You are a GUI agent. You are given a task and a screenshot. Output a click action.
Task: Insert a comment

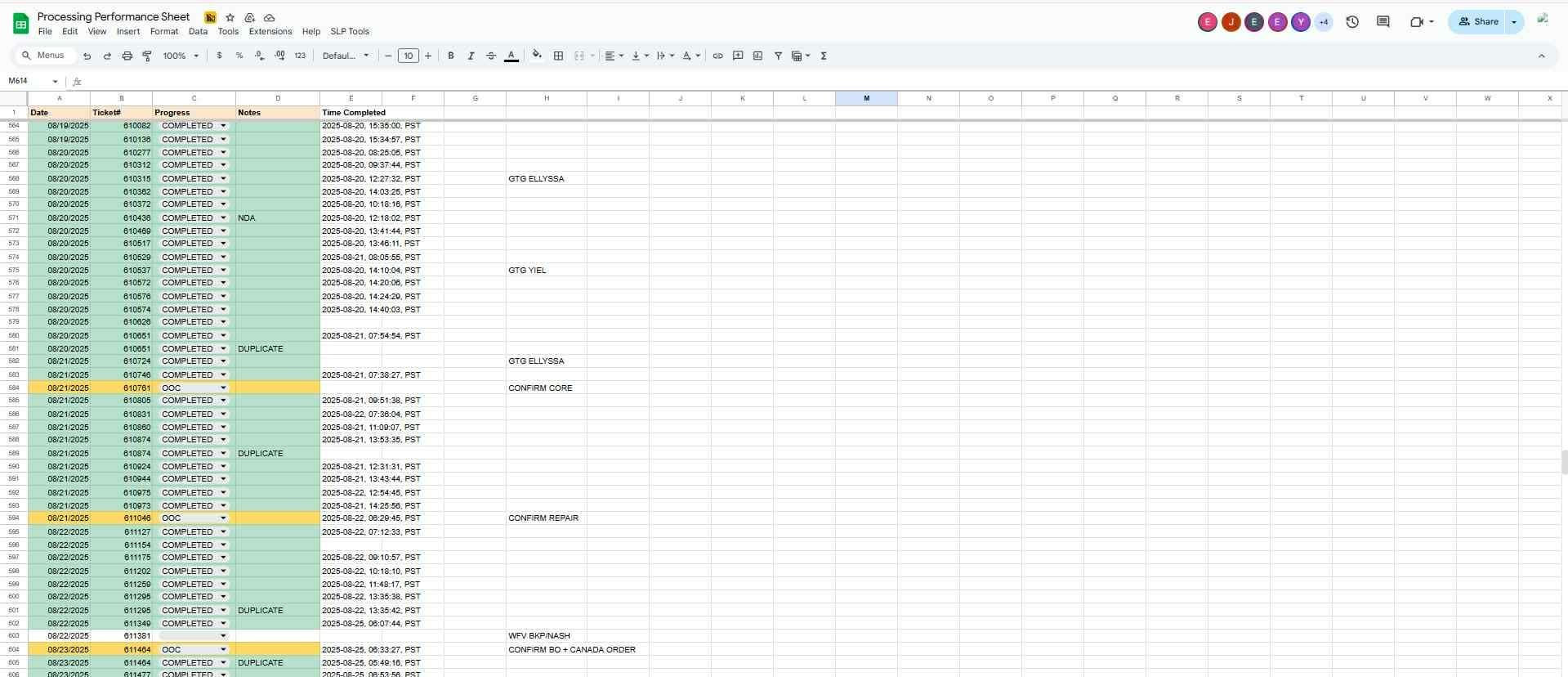pos(738,56)
